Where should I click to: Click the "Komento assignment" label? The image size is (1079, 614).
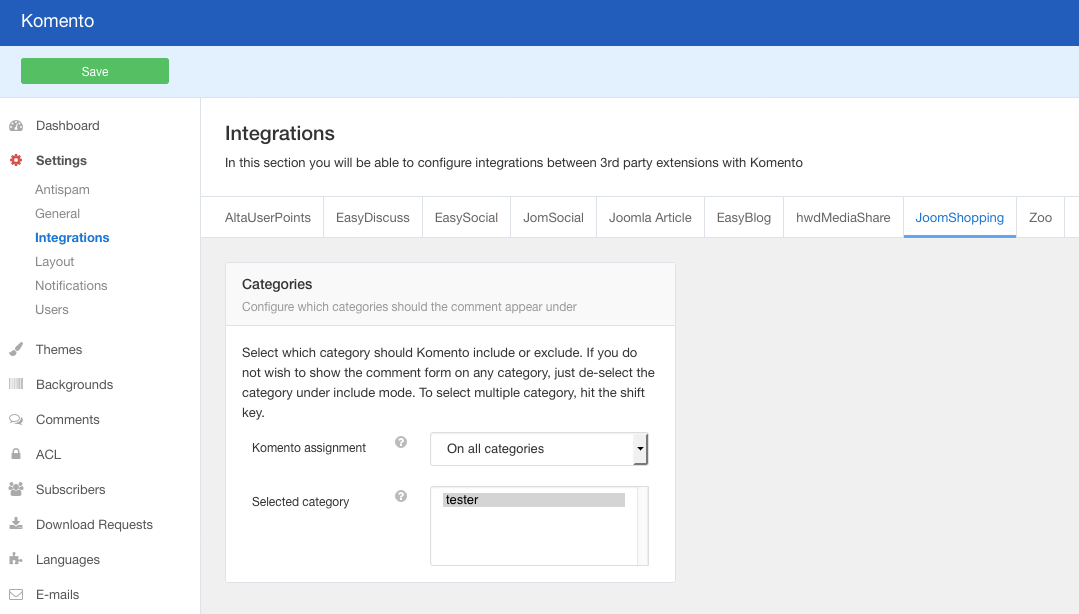pyautogui.click(x=309, y=447)
